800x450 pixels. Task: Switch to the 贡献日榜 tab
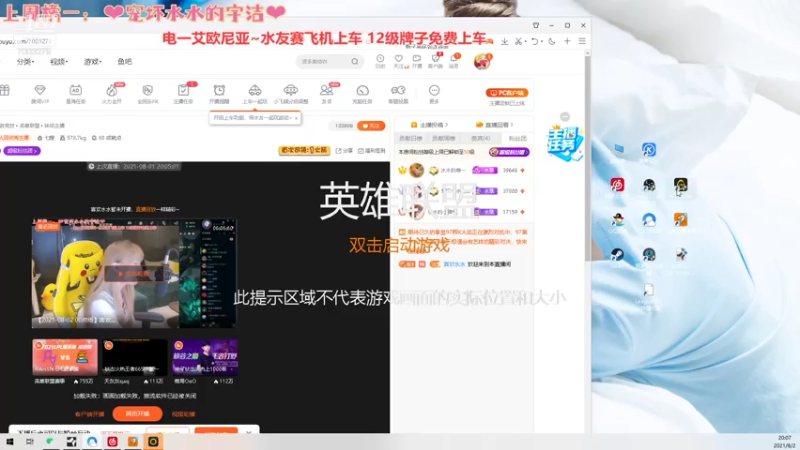(410, 138)
